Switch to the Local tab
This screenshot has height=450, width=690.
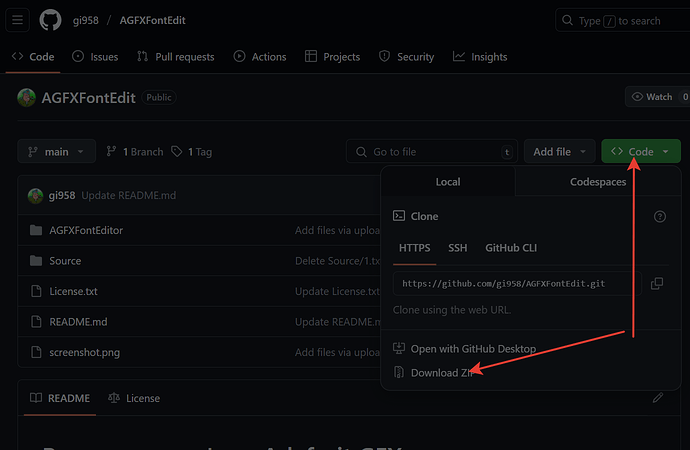click(x=448, y=182)
